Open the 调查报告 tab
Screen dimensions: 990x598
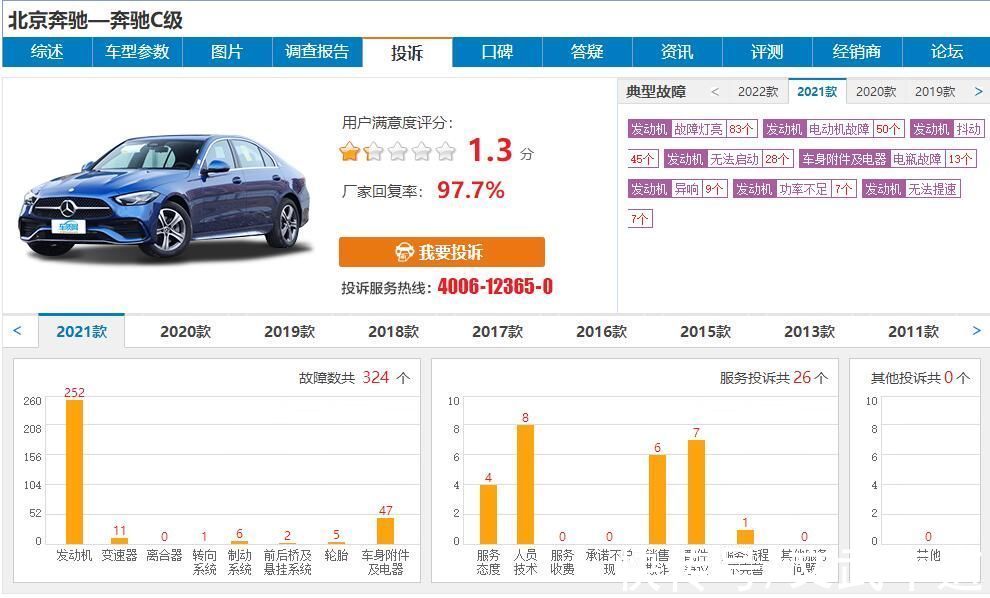point(317,52)
